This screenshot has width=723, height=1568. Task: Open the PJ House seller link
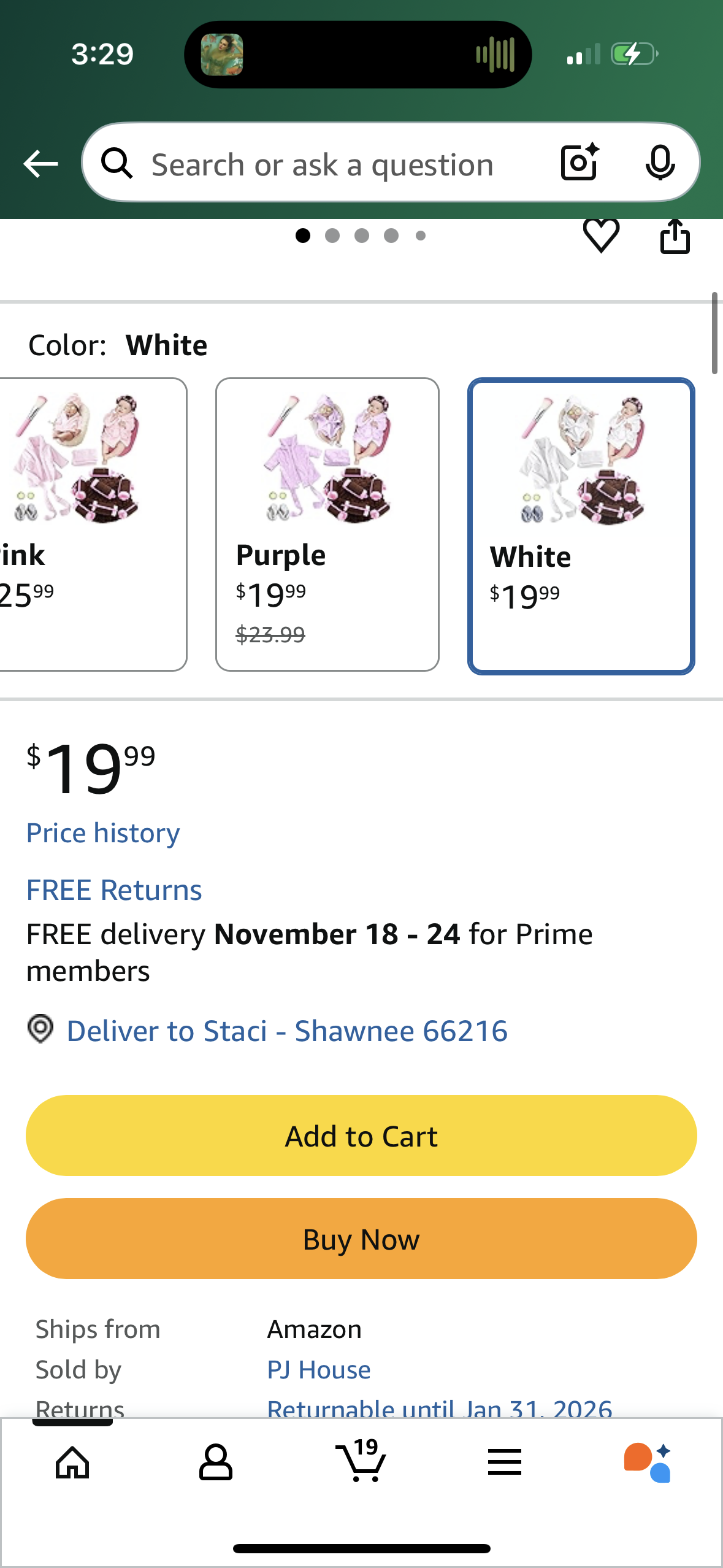click(319, 1370)
